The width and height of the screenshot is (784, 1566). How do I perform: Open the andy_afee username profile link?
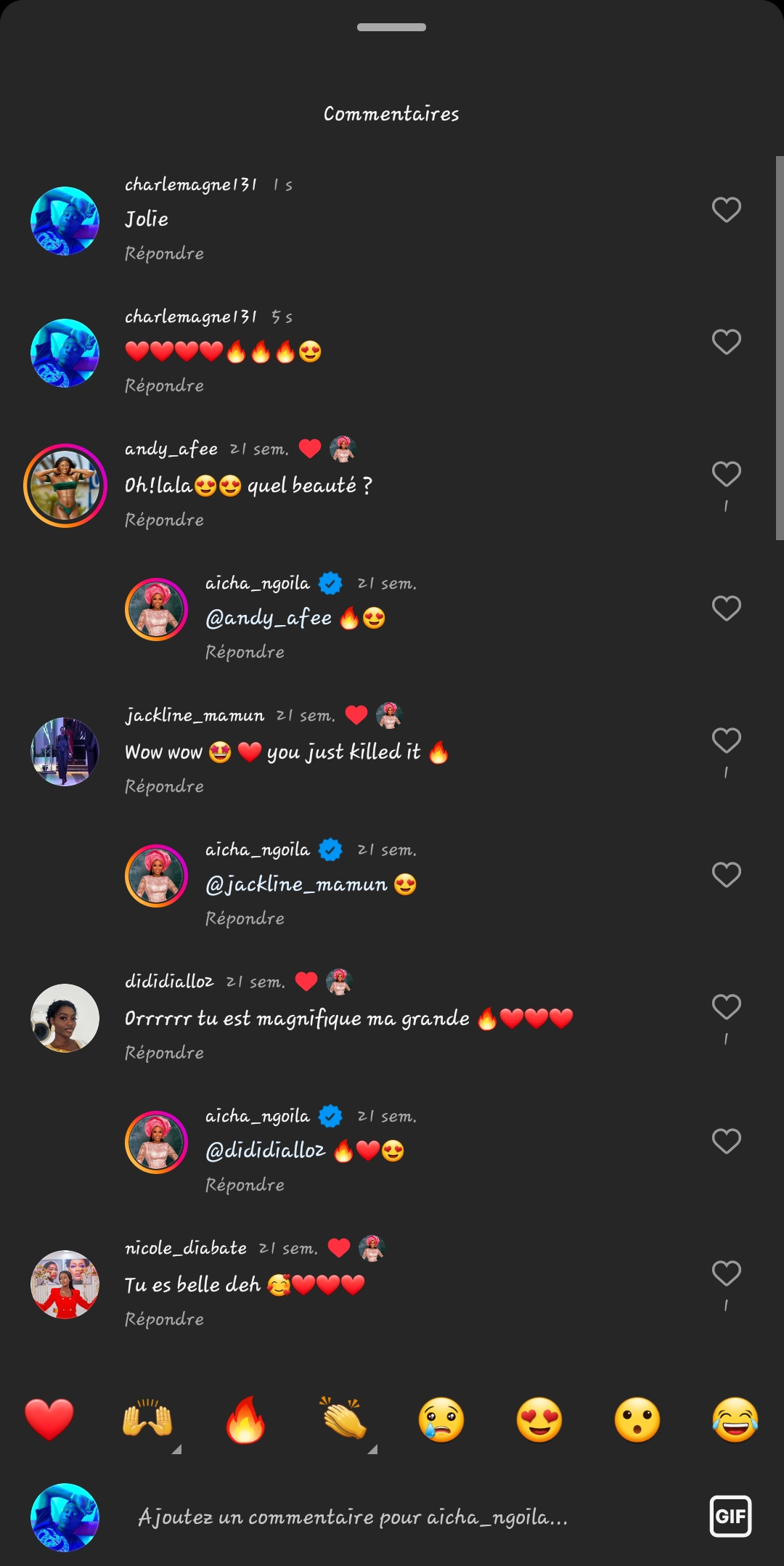171,449
